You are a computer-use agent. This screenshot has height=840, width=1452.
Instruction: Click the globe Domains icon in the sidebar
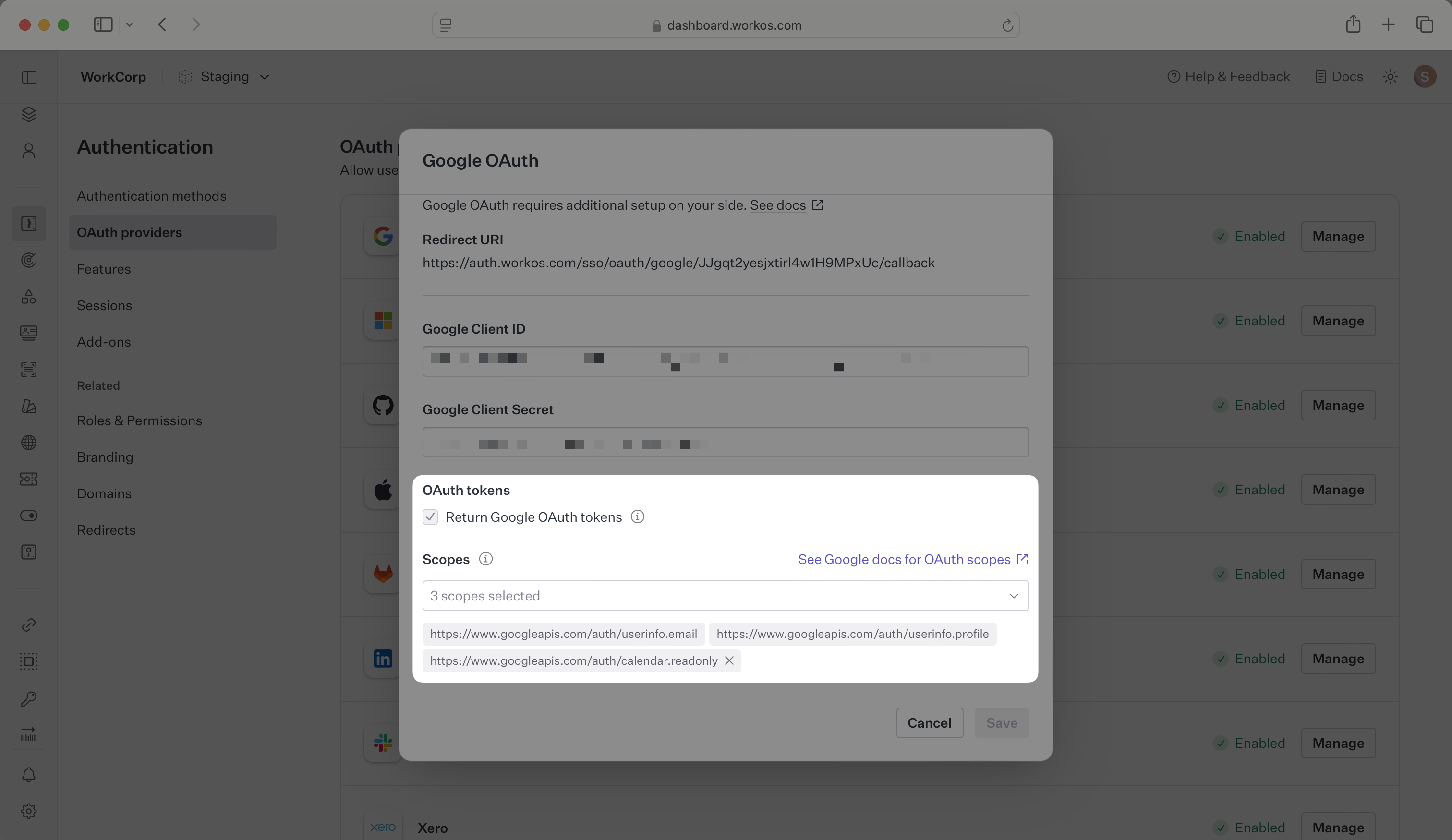click(x=29, y=443)
